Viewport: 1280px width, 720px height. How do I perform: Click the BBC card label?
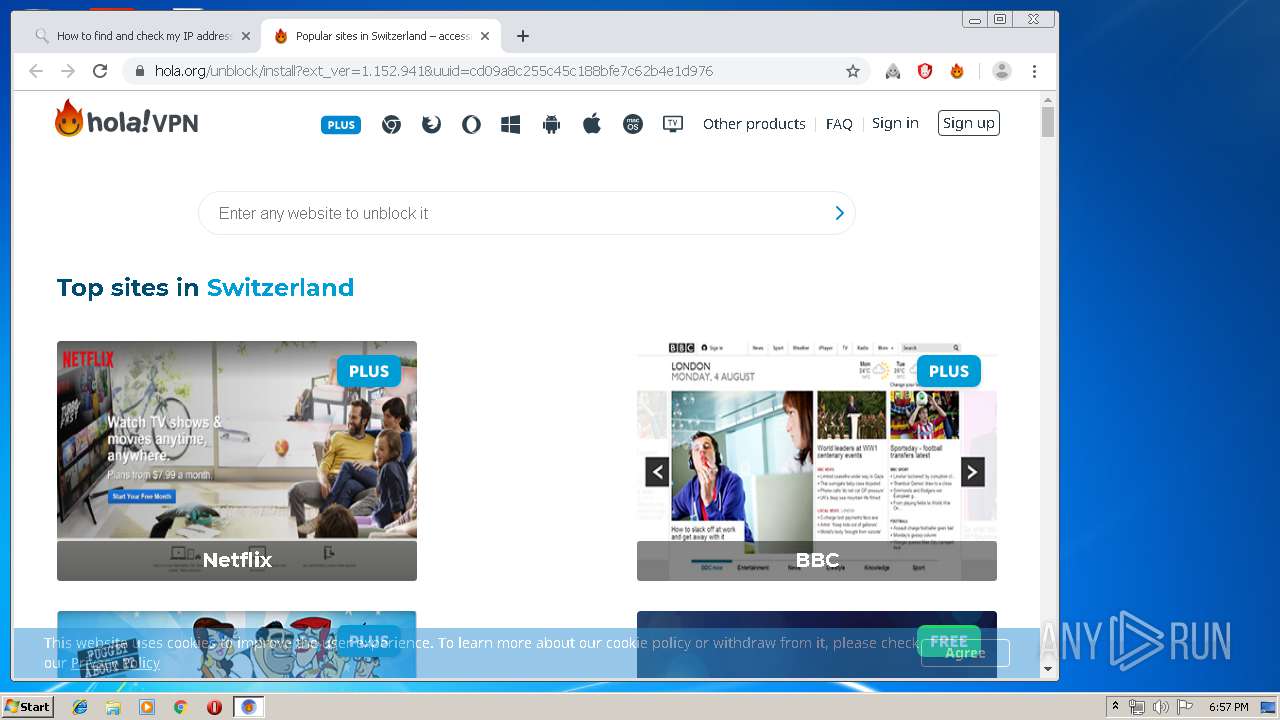[x=817, y=560]
